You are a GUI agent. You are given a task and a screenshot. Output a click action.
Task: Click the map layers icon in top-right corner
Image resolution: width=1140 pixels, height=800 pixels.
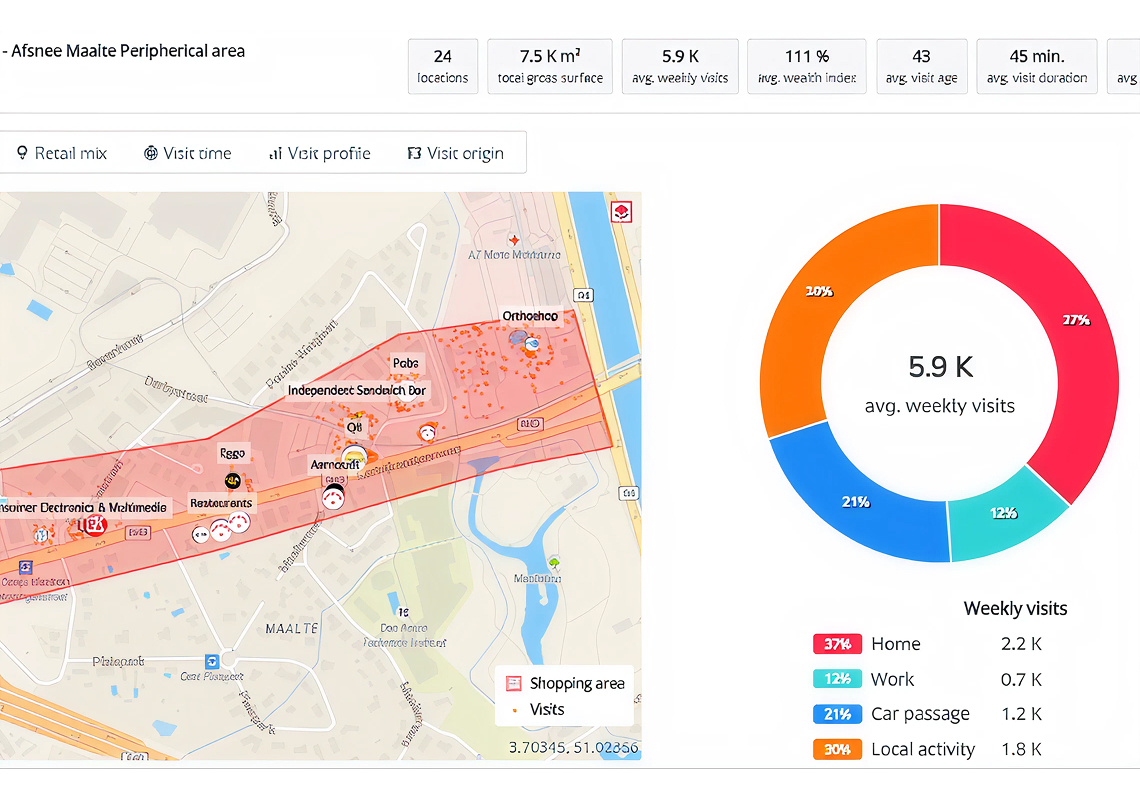tap(621, 212)
